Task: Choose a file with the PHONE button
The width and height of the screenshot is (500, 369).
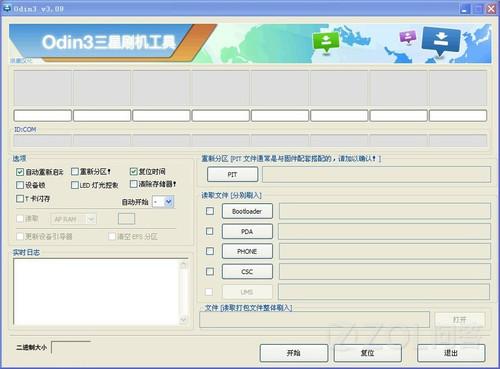Action: [247, 251]
